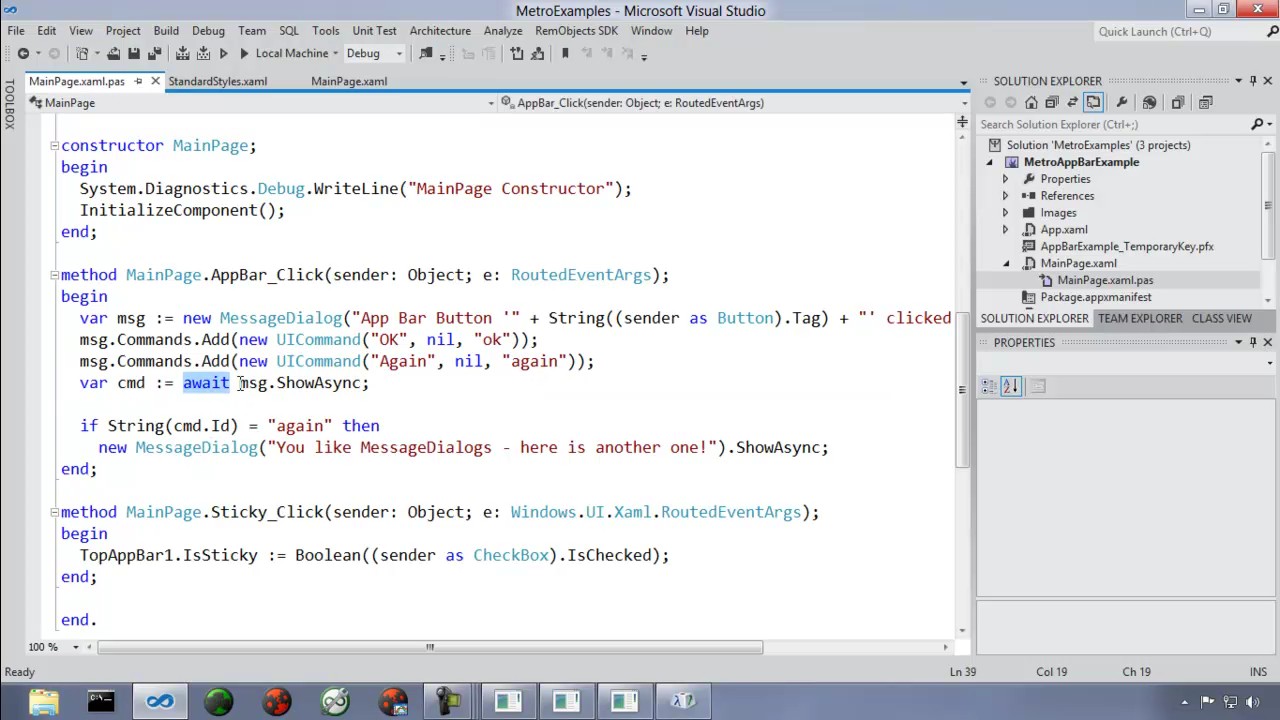Click the Visual Studio infinity taskbar icon
Viewport: 1280px width, 720px height.
point(160,701)
